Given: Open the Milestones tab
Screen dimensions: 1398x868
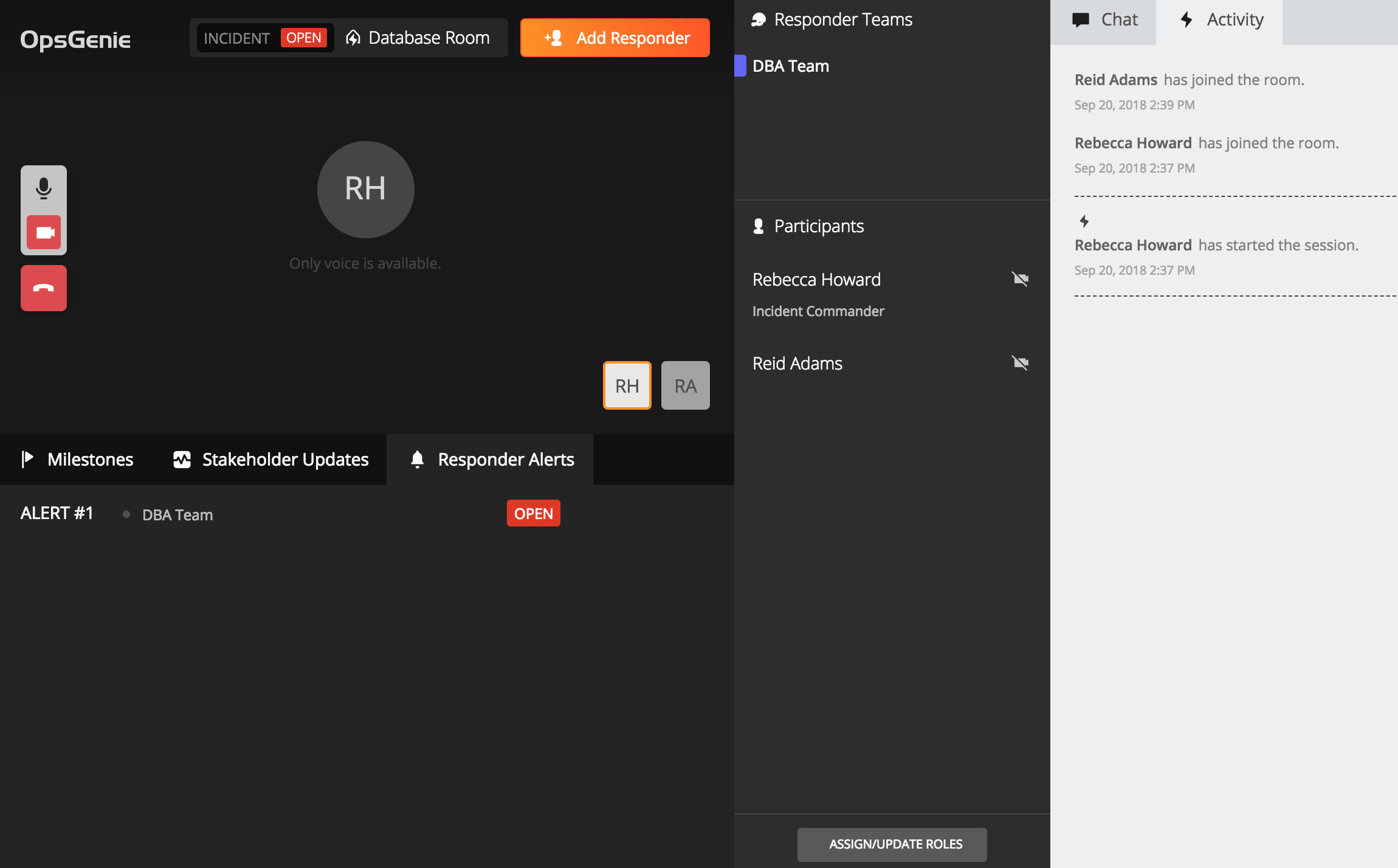Looking at the screenshot, I should tap(77, 460).
